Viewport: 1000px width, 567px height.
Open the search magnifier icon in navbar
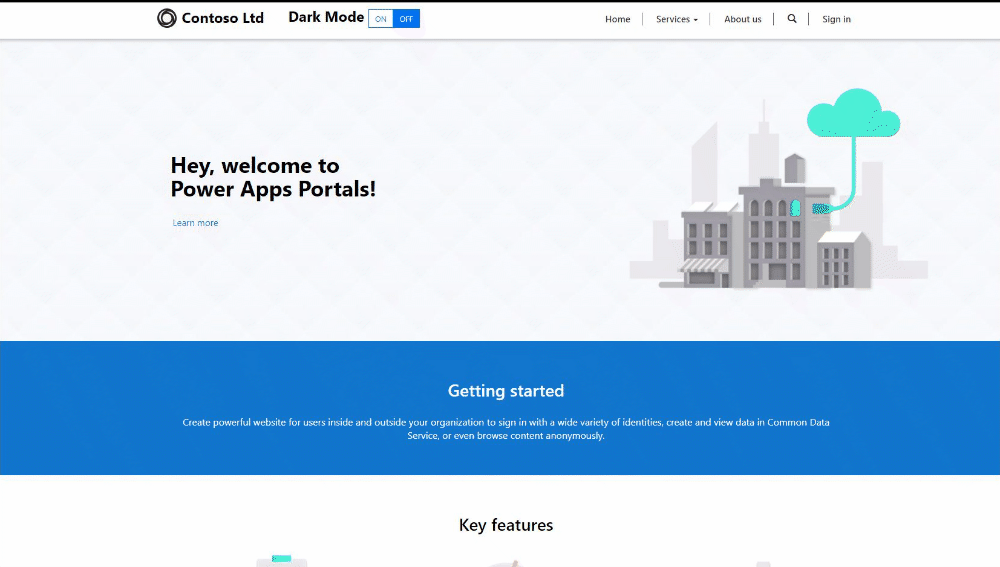(791, 18)
